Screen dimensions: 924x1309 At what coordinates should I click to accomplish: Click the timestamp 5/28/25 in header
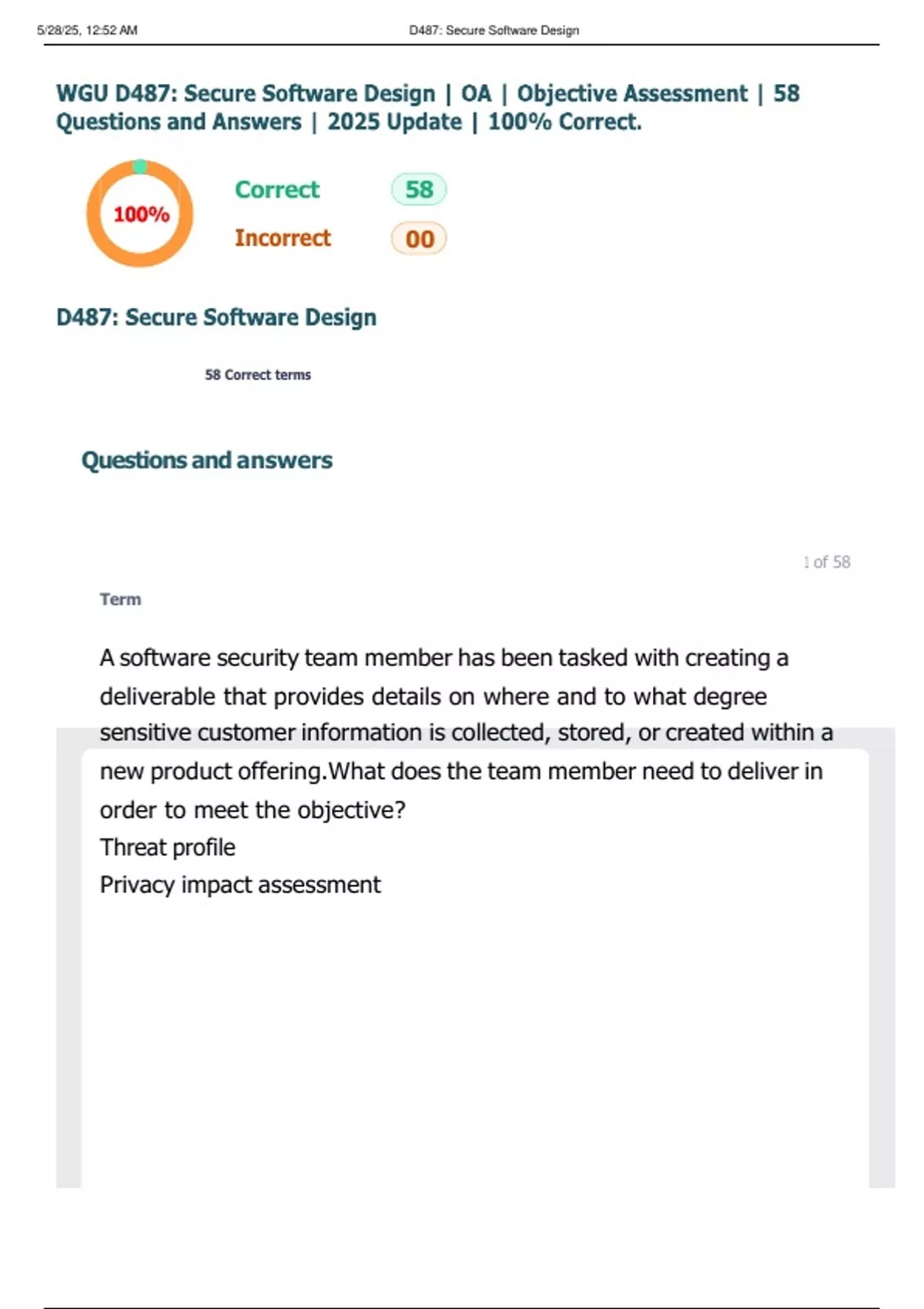click(x=87, y=31)
